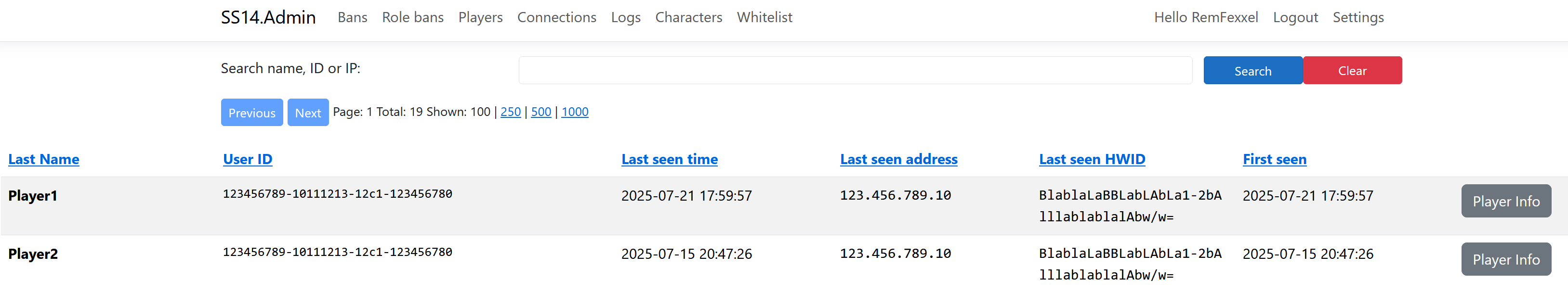Image resolution: width=1568 pixels, height=293 pixels.
Task: Click the Previous page button
Action: 252,113
